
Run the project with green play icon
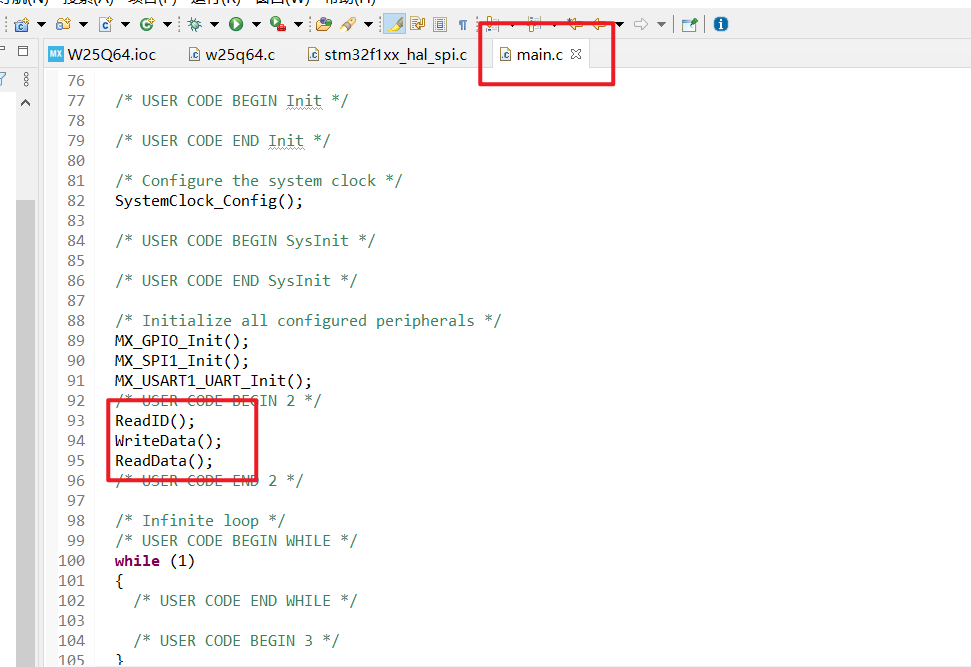[236, 25]
